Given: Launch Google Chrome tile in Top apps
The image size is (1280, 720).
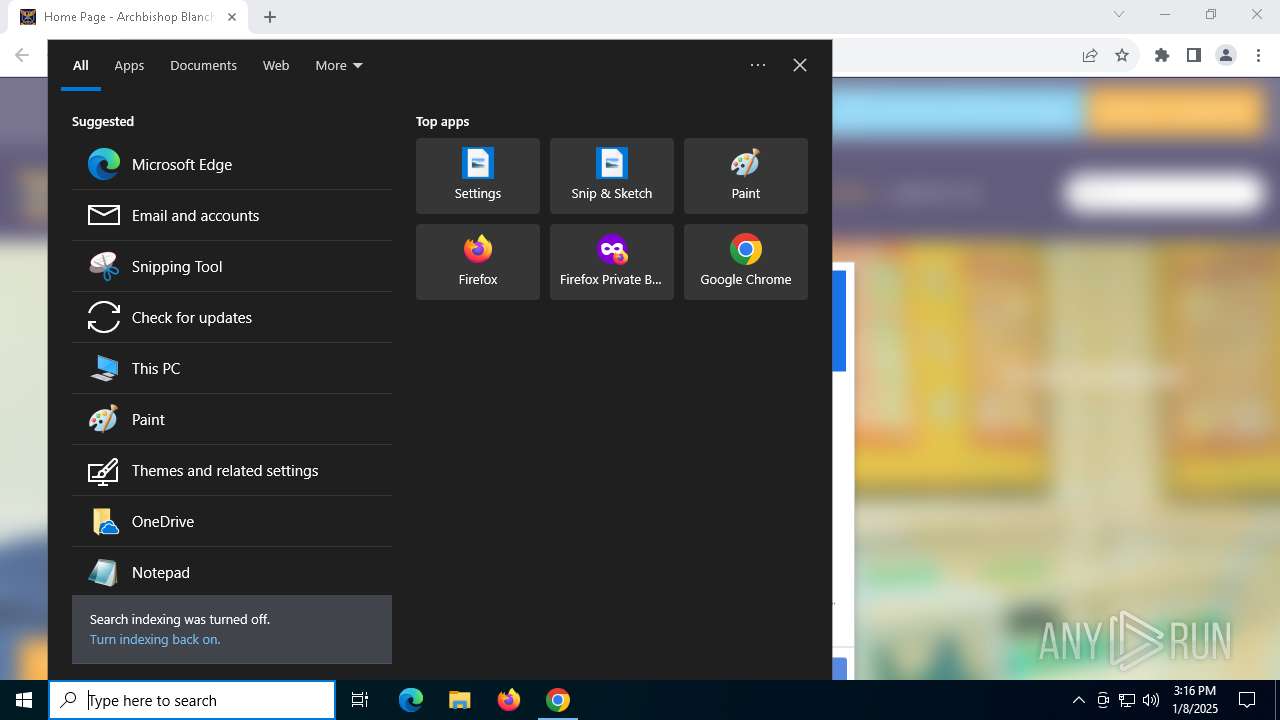Looking at the screenshot, I should (x=746, y=262).
